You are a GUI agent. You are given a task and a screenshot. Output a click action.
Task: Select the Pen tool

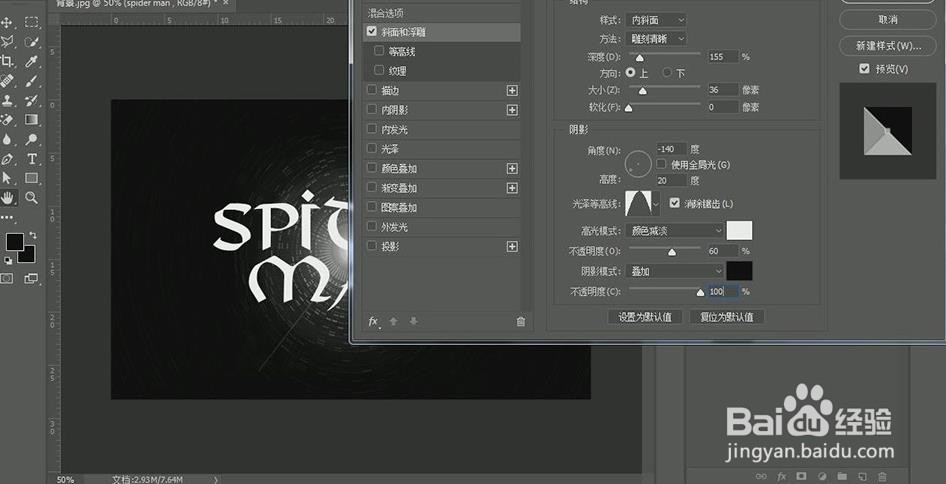[7, 159]
